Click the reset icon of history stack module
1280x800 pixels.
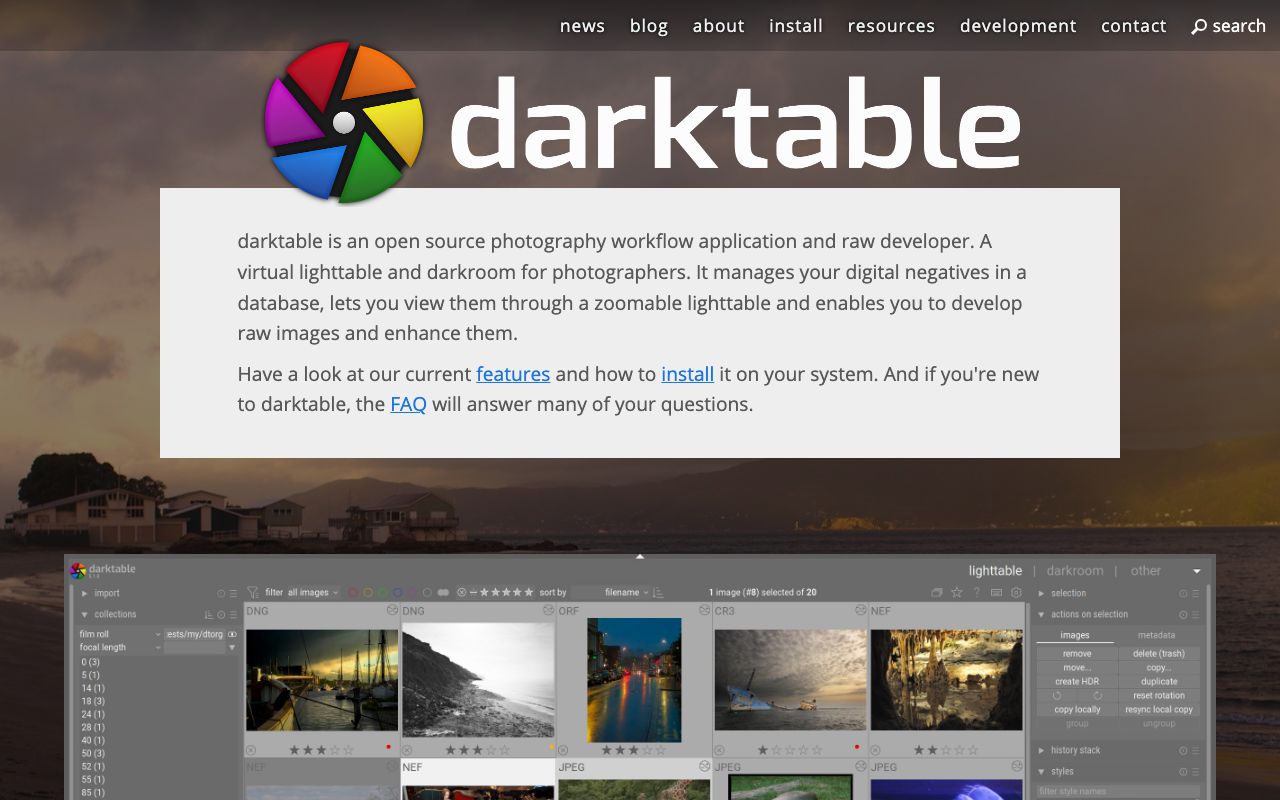(x=1183, y=751)
